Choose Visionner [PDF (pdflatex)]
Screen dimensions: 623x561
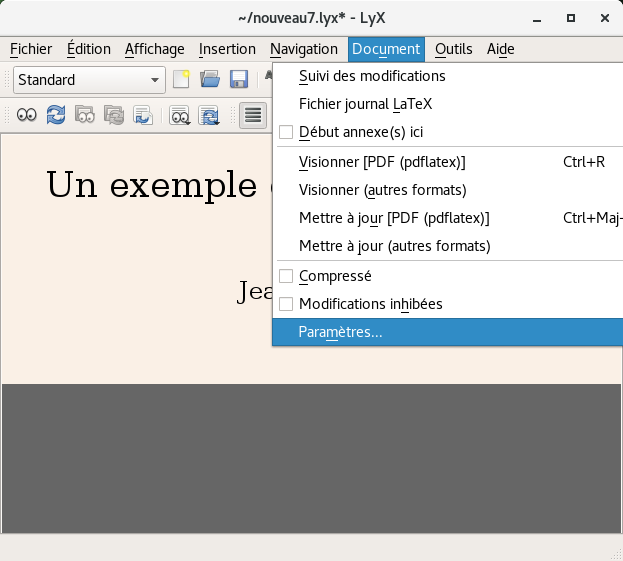448,162
